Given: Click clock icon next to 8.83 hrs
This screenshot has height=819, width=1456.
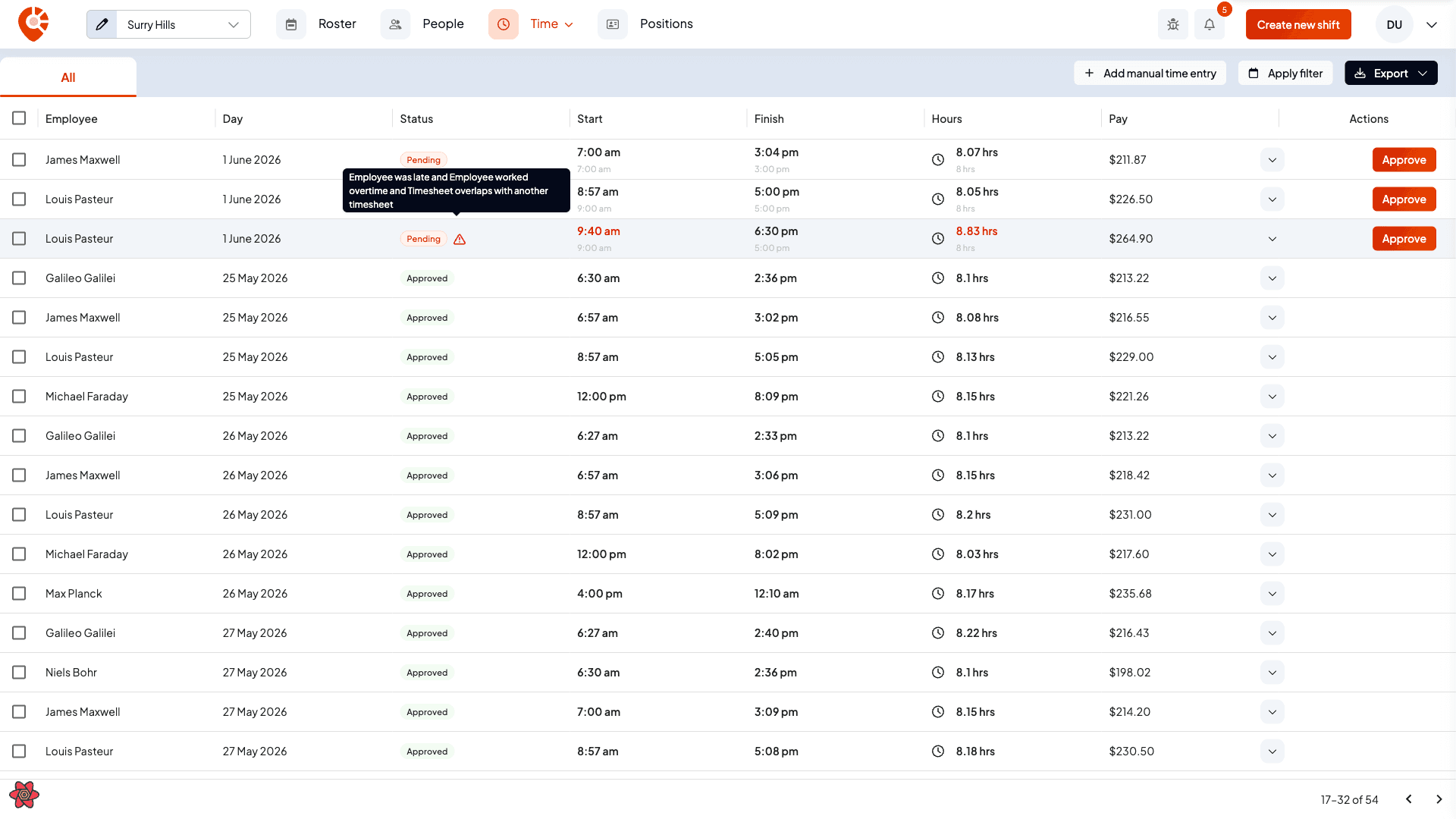Looking at the screenshot, I should pos(938,239).
